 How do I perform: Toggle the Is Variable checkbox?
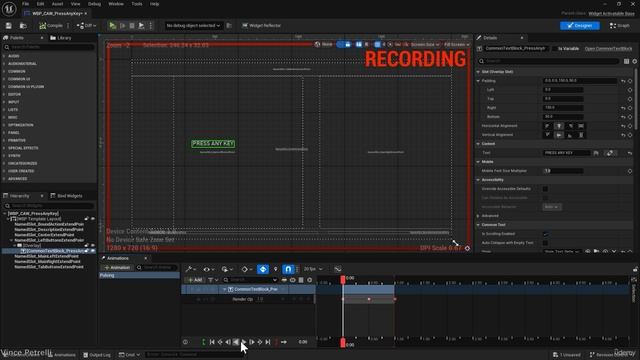(555, 49)
